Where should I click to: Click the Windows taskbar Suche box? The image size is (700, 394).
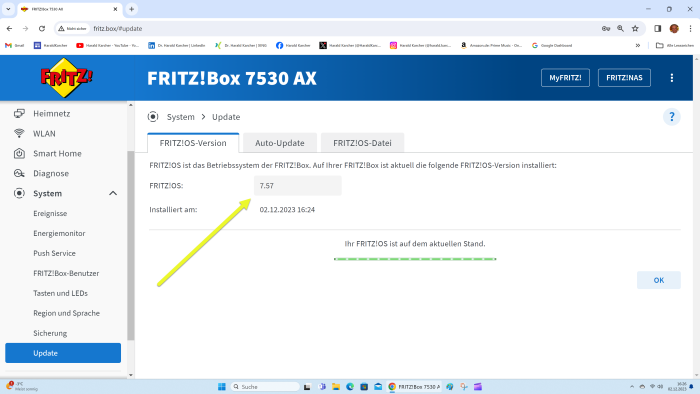pos(265,387)
